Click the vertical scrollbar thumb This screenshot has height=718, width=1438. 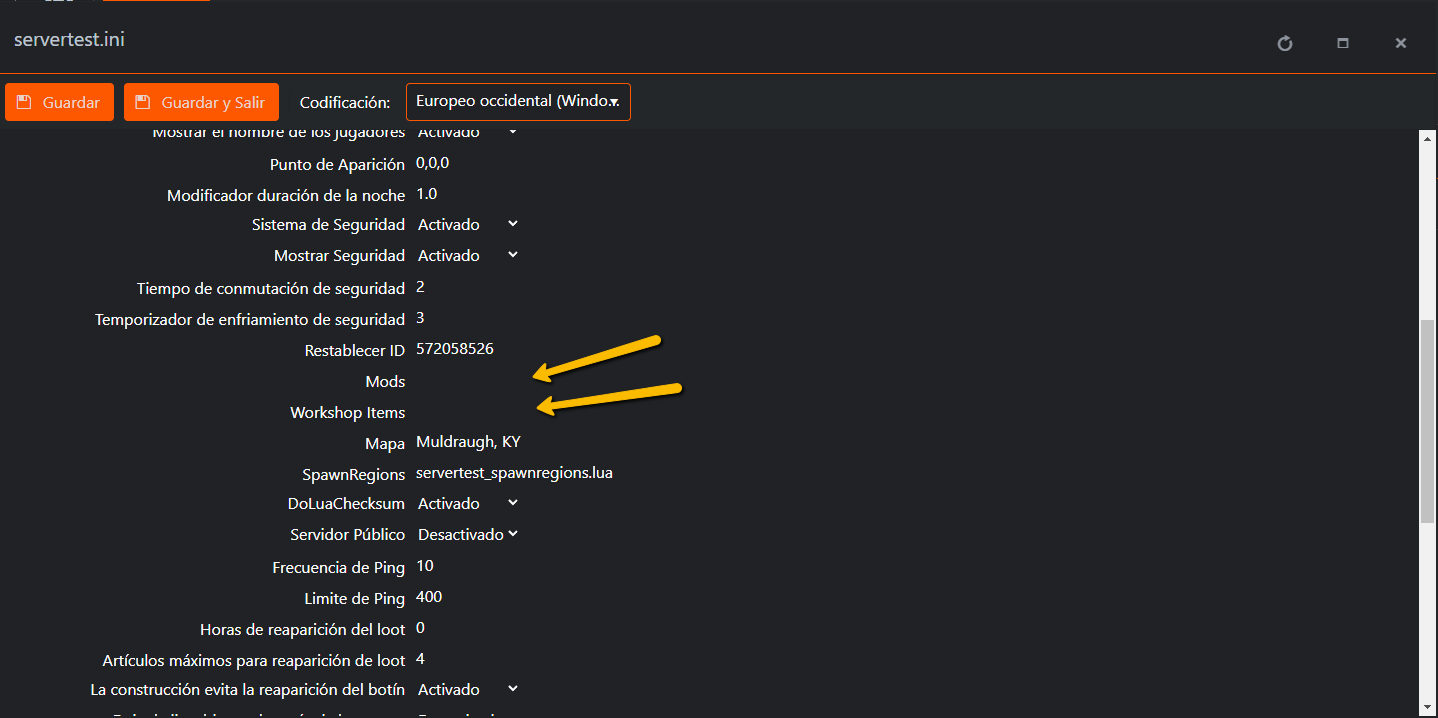point(1427,420)
